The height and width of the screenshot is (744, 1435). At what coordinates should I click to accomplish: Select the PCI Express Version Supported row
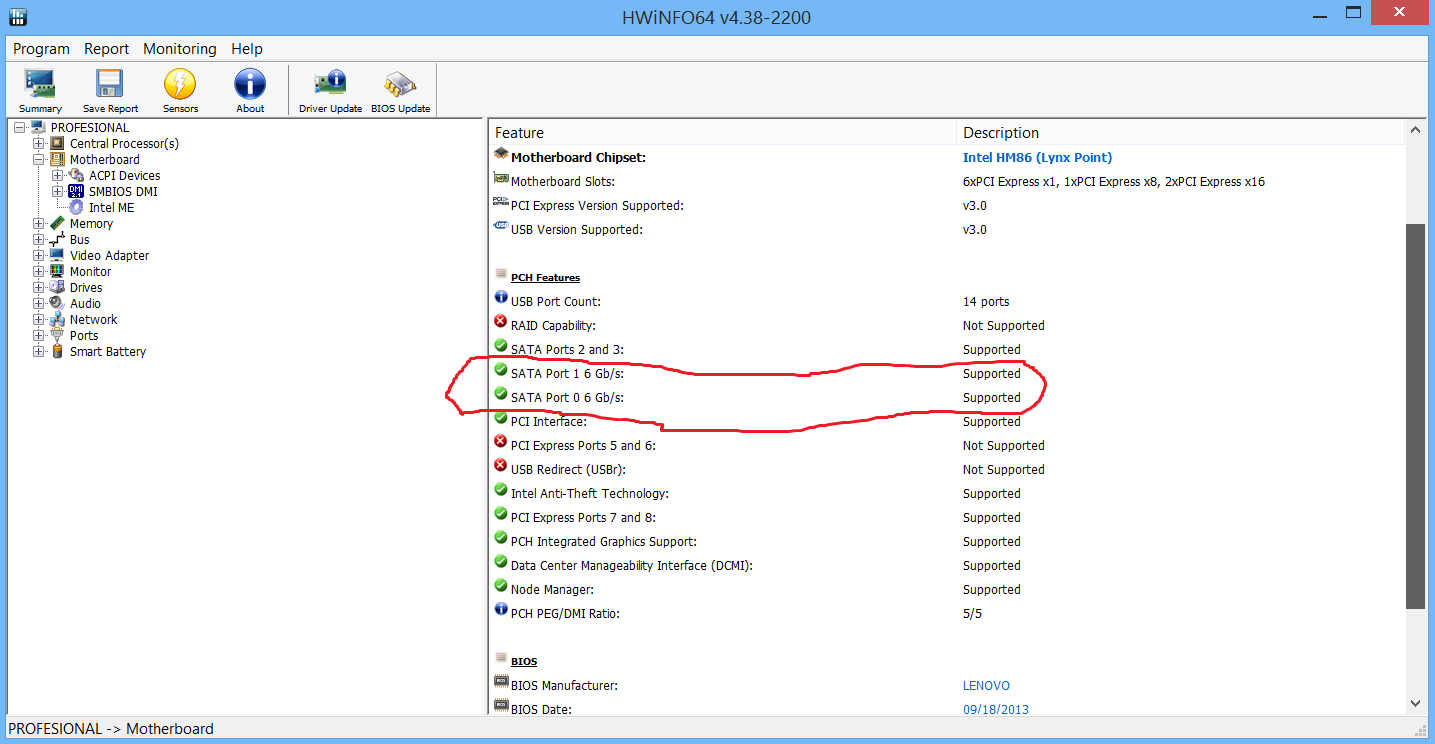(x=947, y=205)
